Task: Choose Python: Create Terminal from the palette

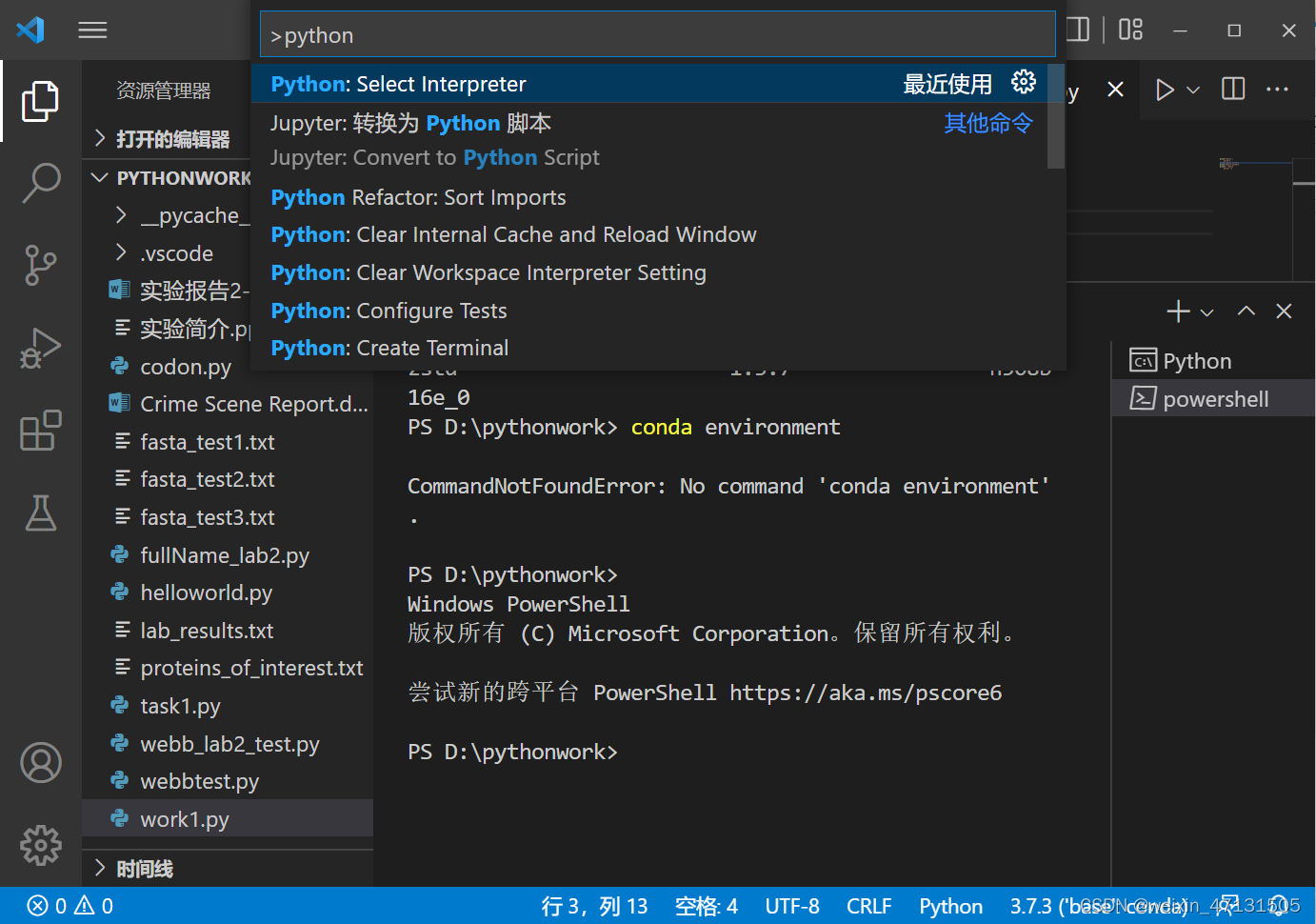Action: click(x=389, y=348)
